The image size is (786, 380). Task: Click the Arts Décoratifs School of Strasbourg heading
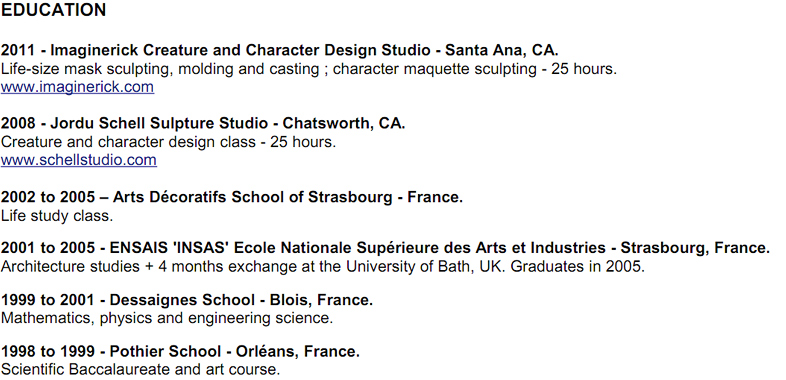pos(232,197)
